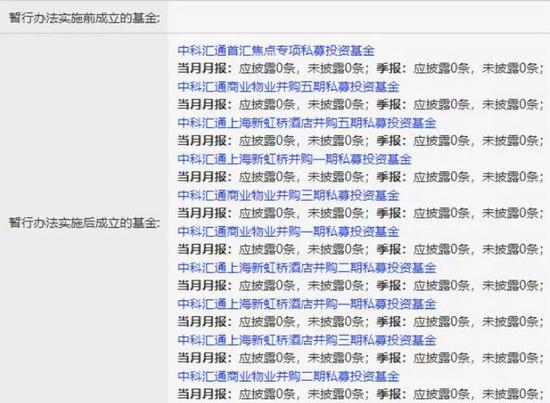Image resolution: width=550 pixels, height=403 pixels.
Task: Open 中科汇通上海新虹桥酒店并购五期 fund link
Action: (307, 123)
